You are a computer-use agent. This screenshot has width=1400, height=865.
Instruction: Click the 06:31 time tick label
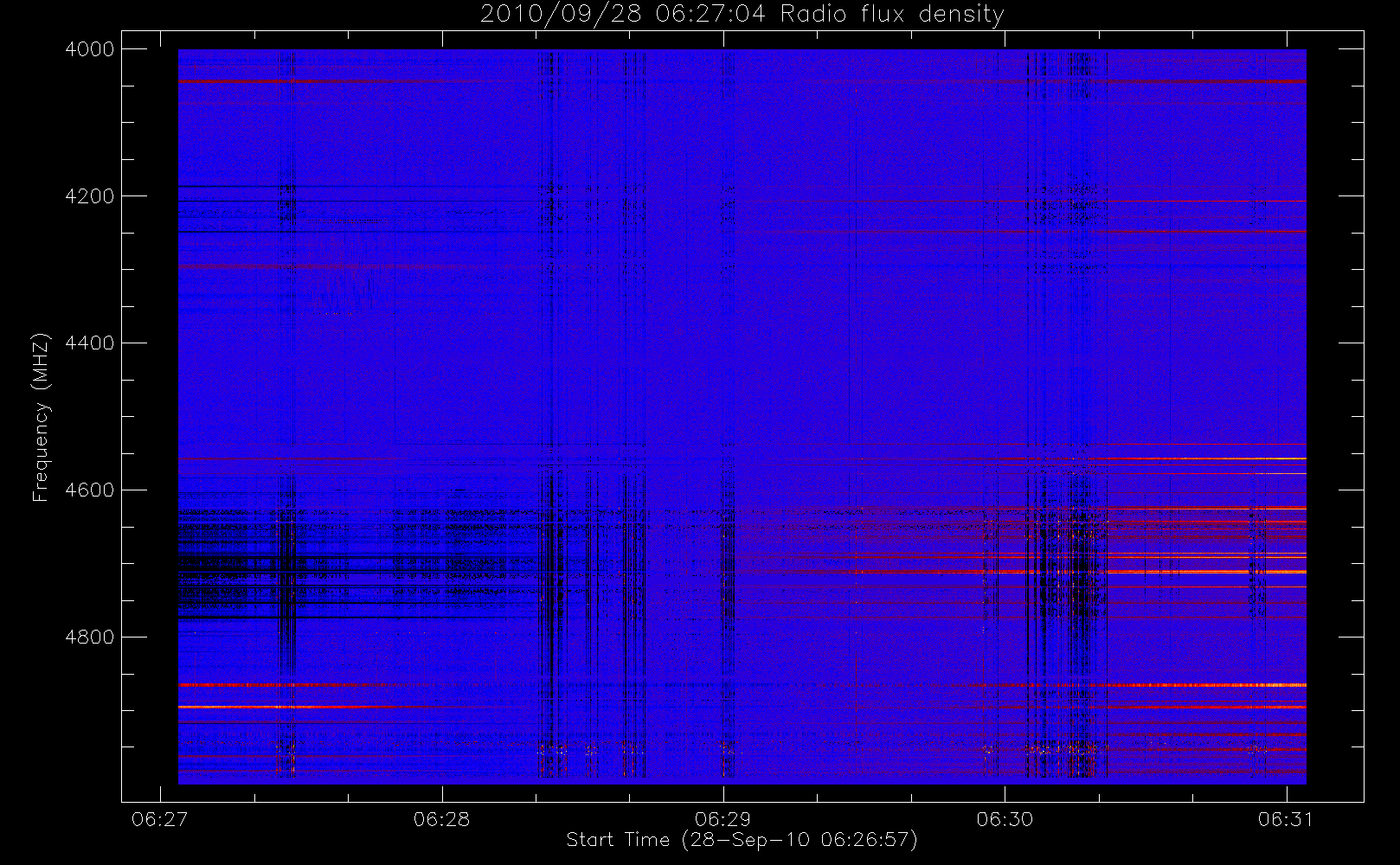pyautogui.click(x=1286, y=819)
